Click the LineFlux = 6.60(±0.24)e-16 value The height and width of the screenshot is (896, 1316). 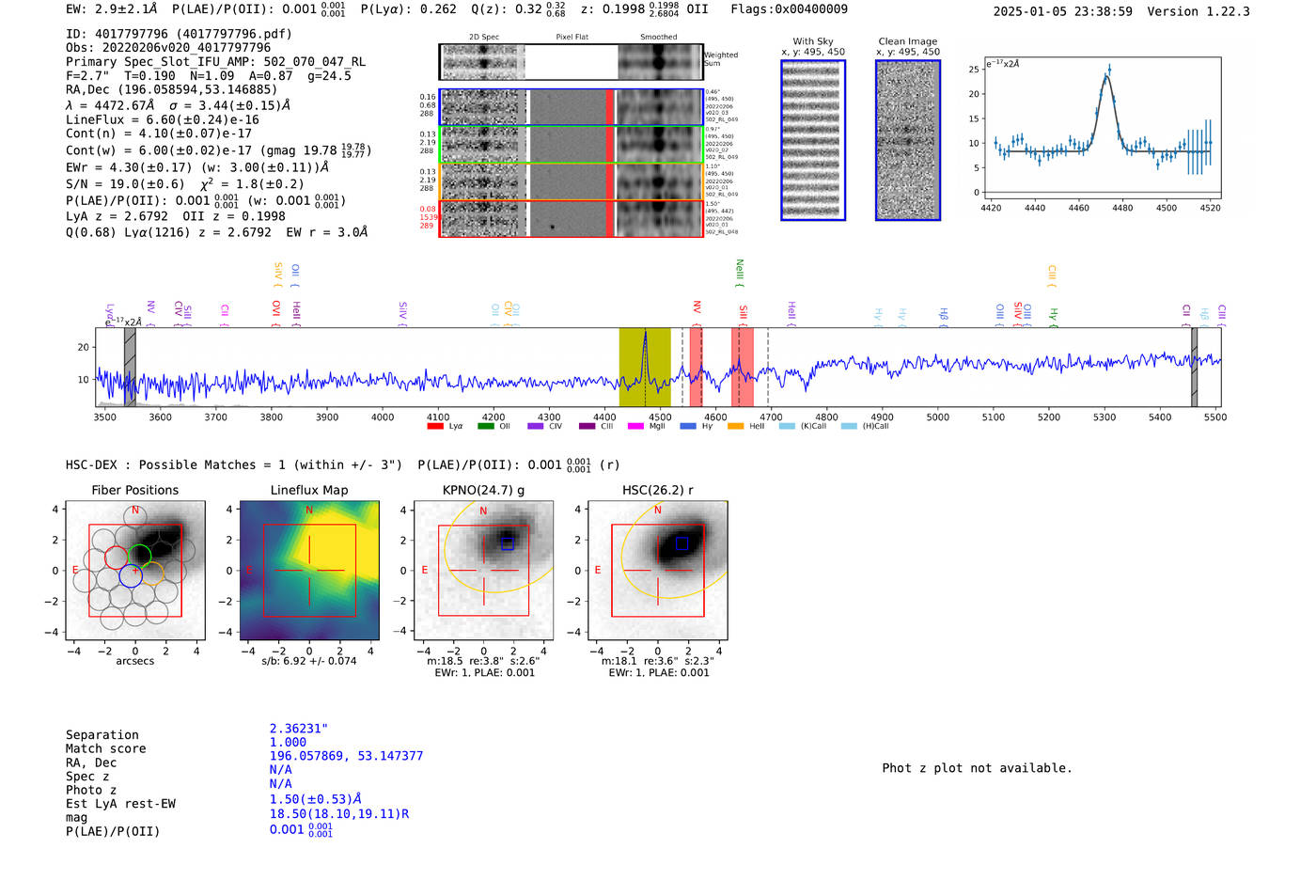click(x=163, y=120)
